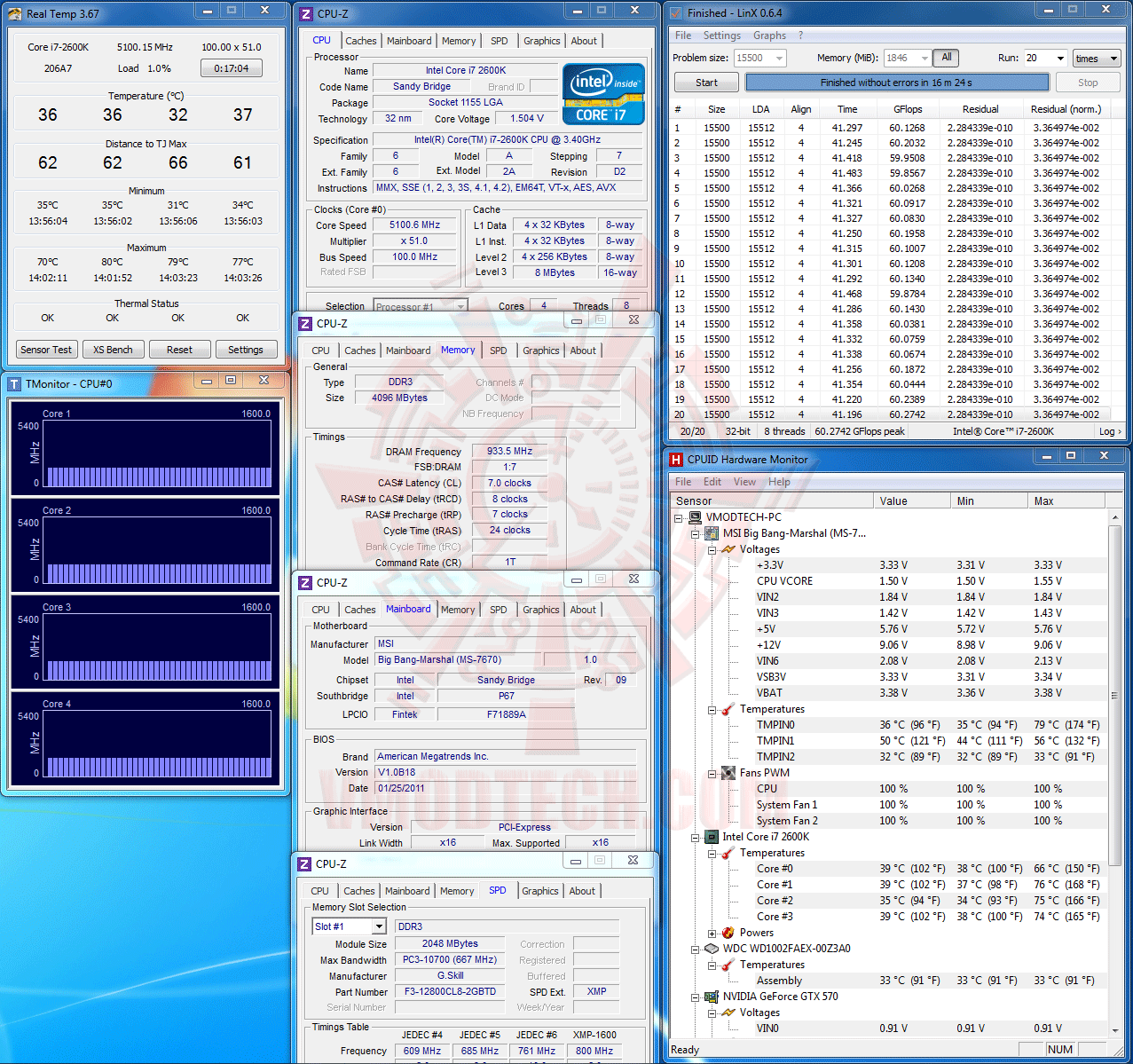Click the XS Bench button
The height and width of the screenshot is (1064, 1133).
(114, 350)
